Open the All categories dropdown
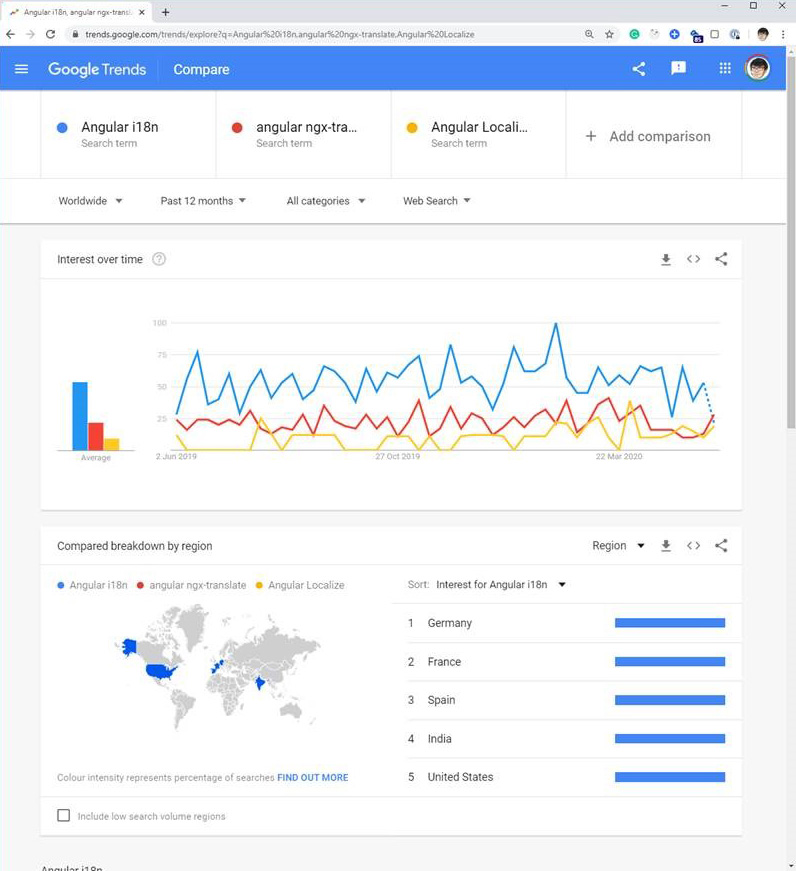The image size is (796, 871). (x=326, y=201)
